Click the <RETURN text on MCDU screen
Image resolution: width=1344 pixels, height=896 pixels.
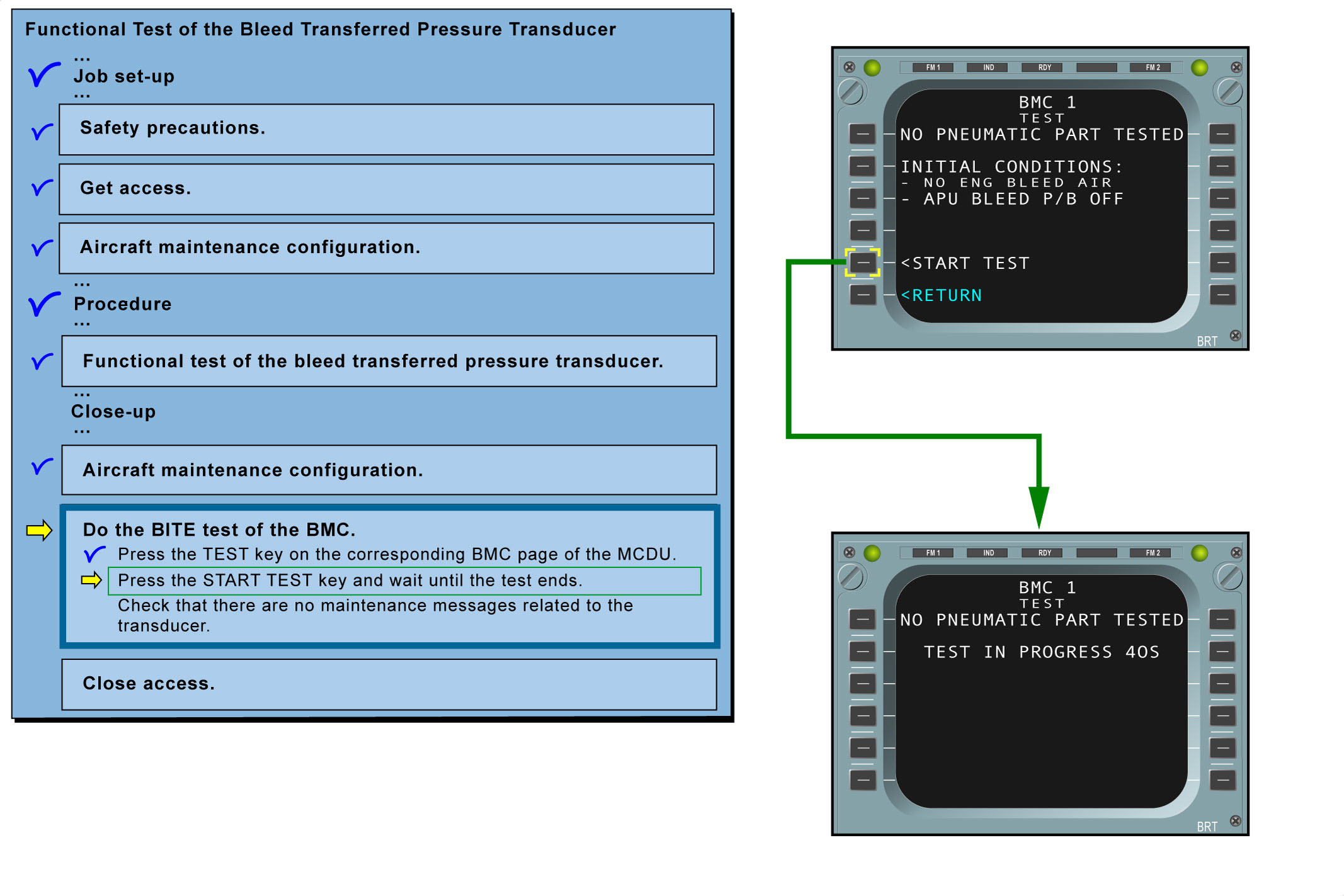942,295
